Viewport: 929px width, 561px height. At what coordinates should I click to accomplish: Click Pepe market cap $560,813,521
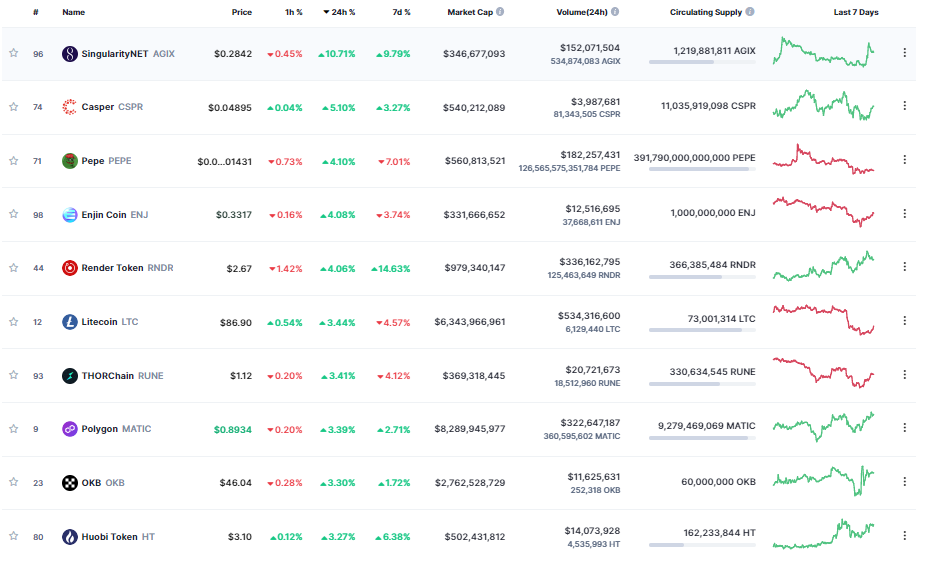pos(475,161)
